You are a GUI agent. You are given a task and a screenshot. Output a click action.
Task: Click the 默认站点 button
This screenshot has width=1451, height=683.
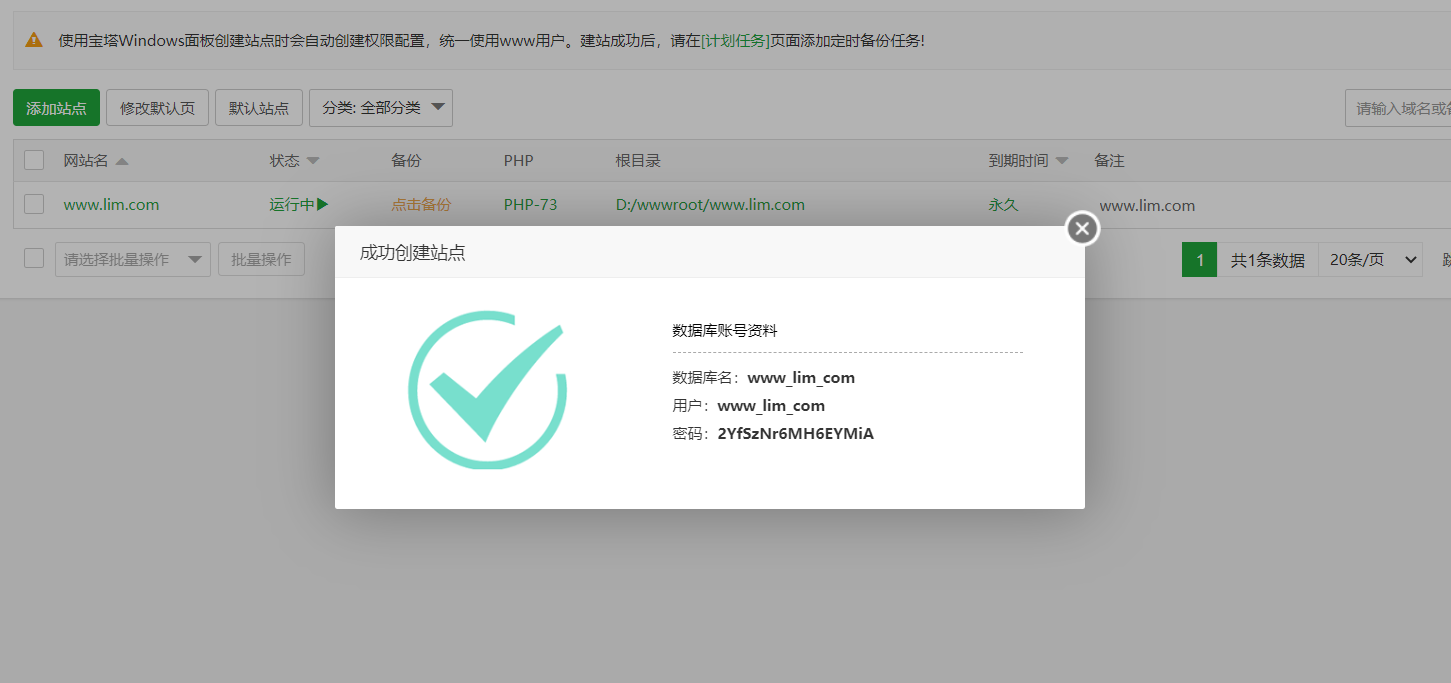pos(259,108)
